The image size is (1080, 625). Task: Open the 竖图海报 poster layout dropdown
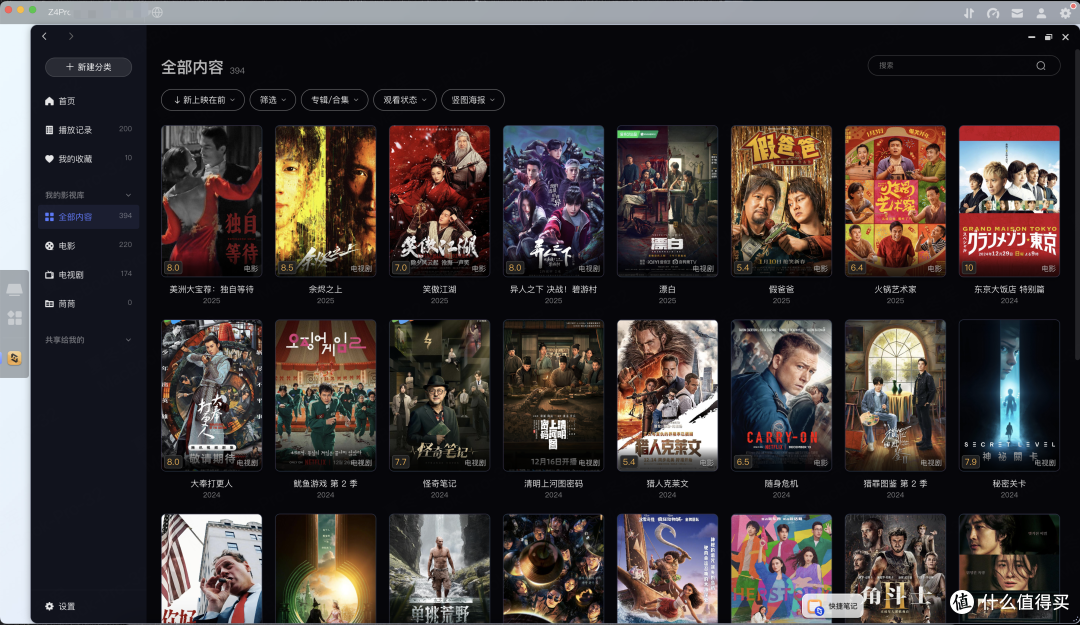point(473,100)
